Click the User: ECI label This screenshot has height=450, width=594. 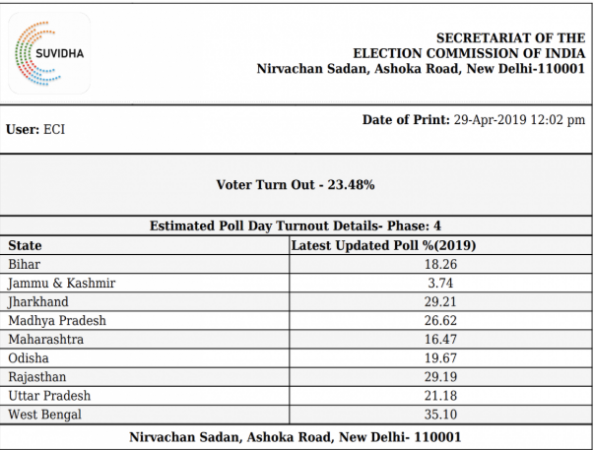36,130
